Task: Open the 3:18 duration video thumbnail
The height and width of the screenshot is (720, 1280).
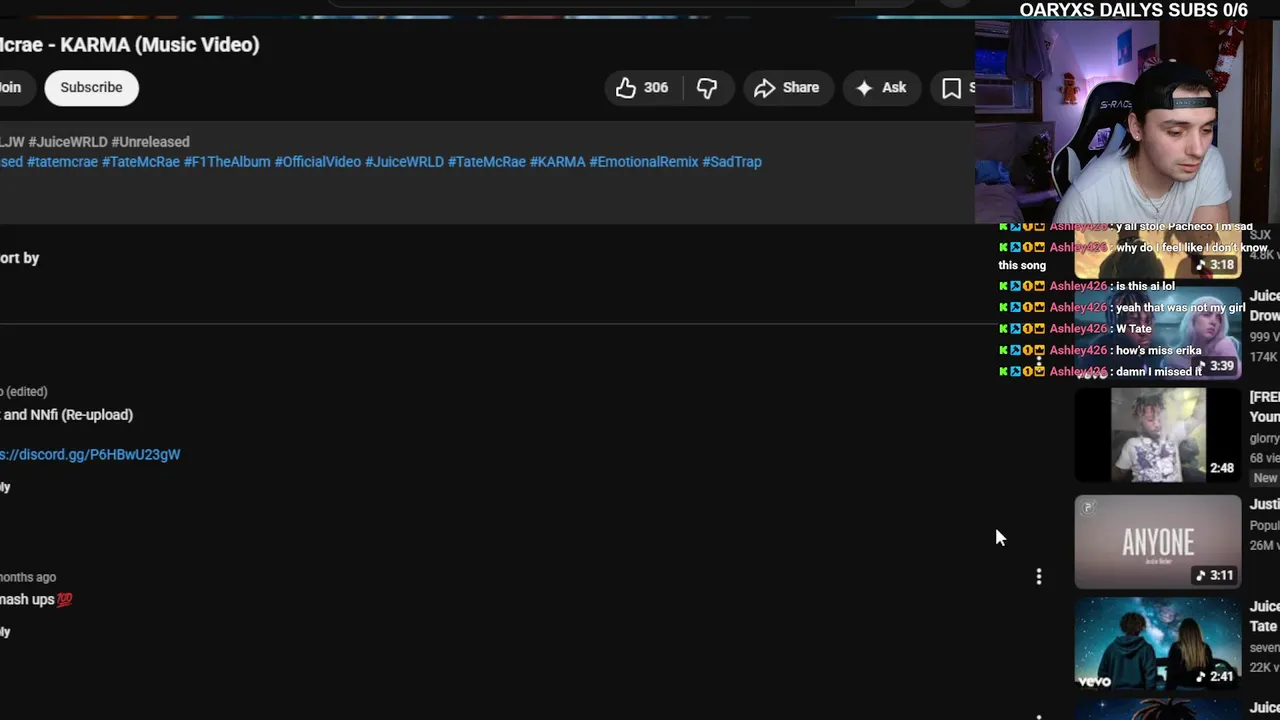Action: click(1158, 252)
